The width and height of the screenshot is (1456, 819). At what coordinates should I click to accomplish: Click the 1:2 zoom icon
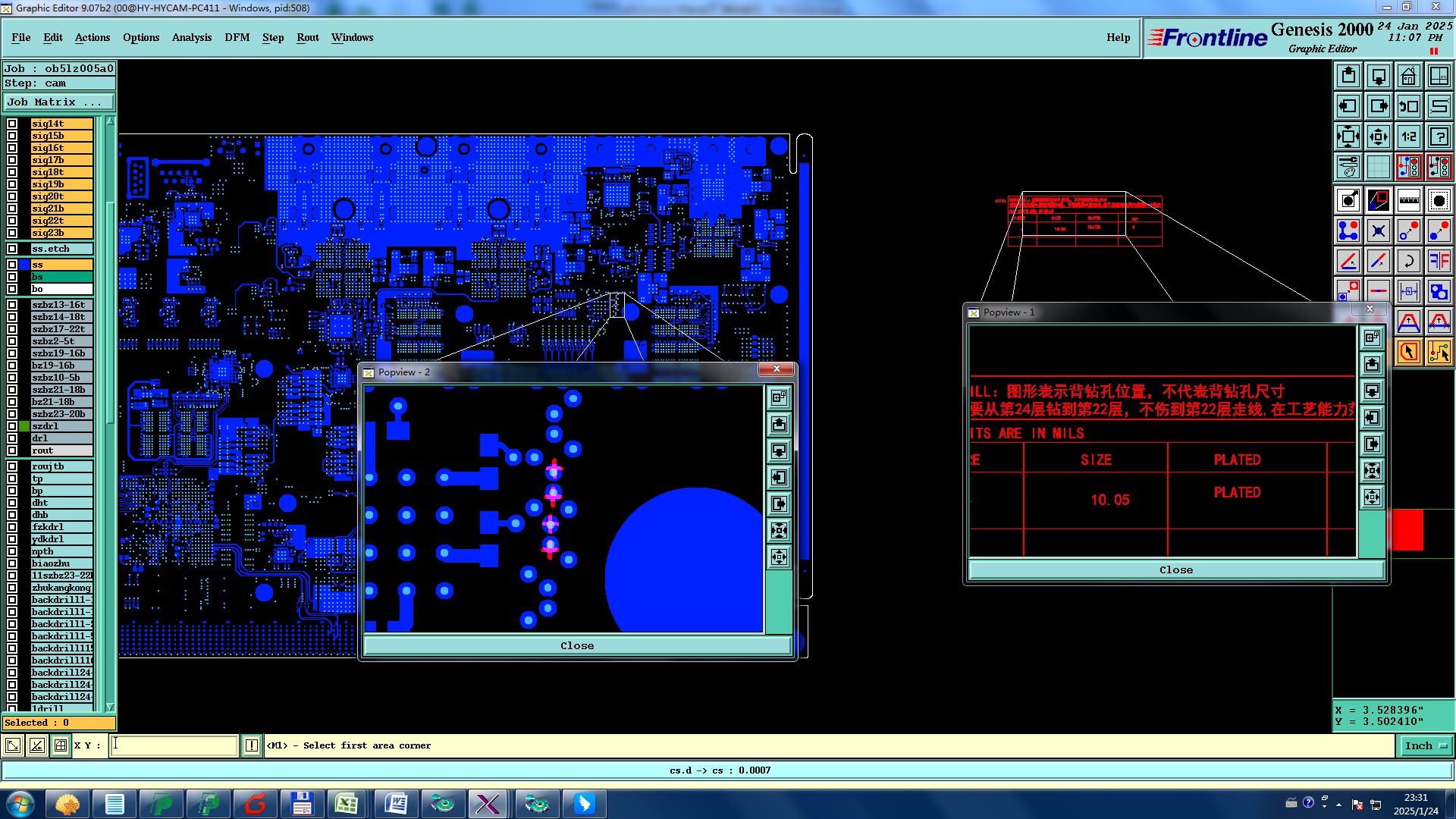(1408, 137)
